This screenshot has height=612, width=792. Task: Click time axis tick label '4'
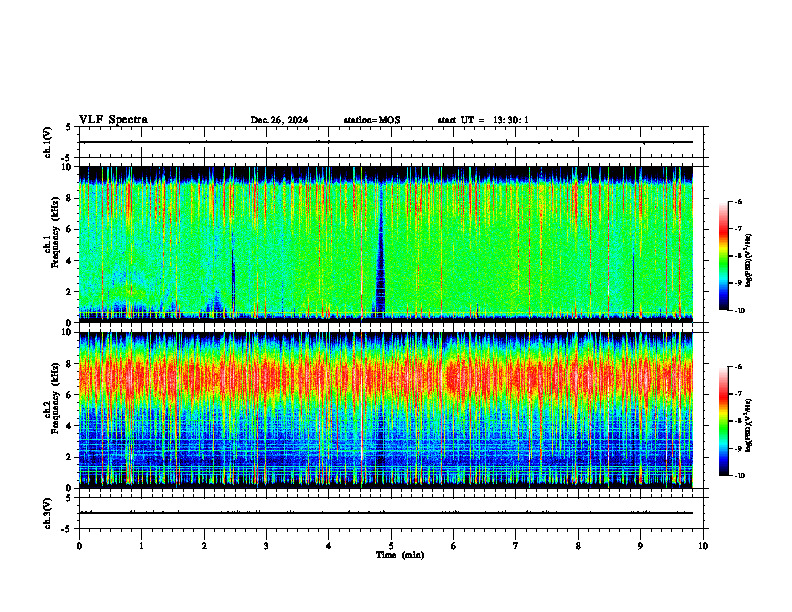click(329, 546)
